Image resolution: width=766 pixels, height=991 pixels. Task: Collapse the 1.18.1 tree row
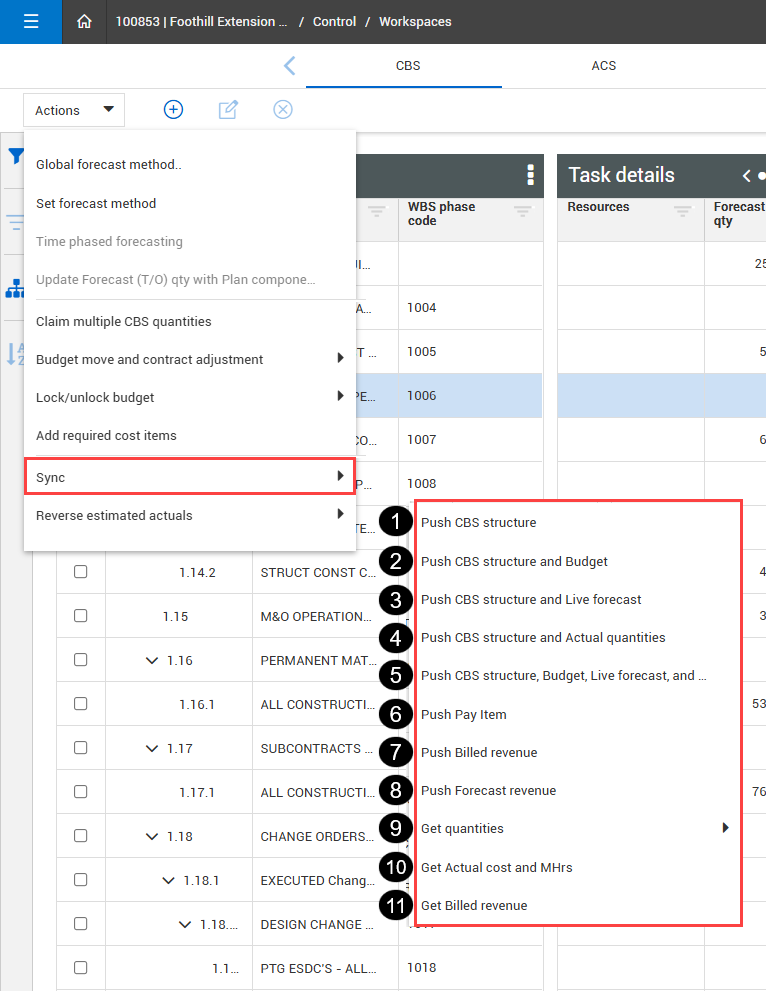(x=168, y=880)
